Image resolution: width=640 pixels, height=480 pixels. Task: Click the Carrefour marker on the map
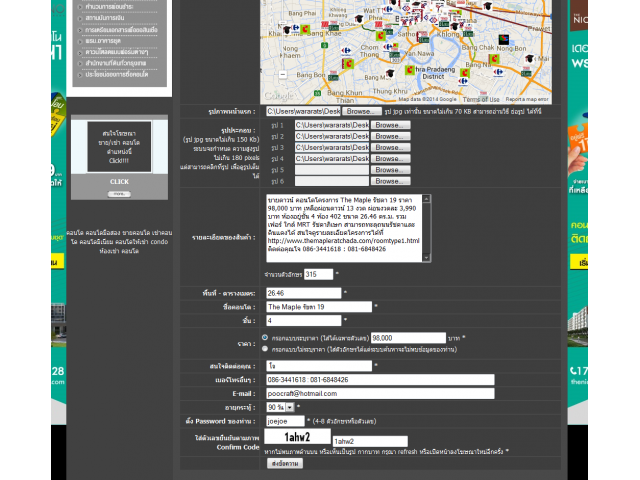click(346, 51)
